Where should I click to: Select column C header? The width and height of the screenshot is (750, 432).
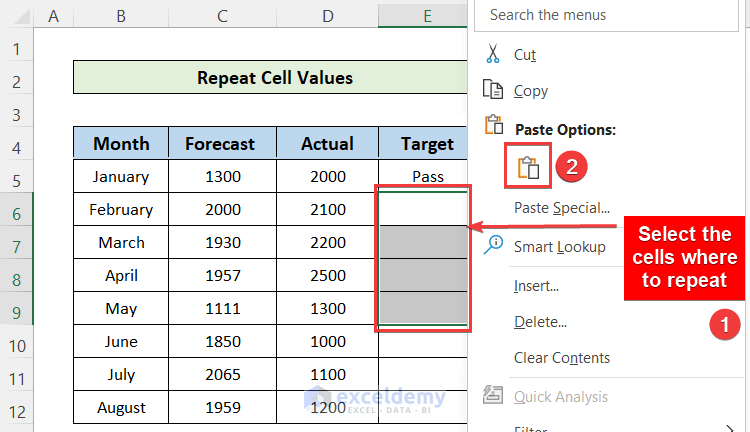[x=222, y=15]
